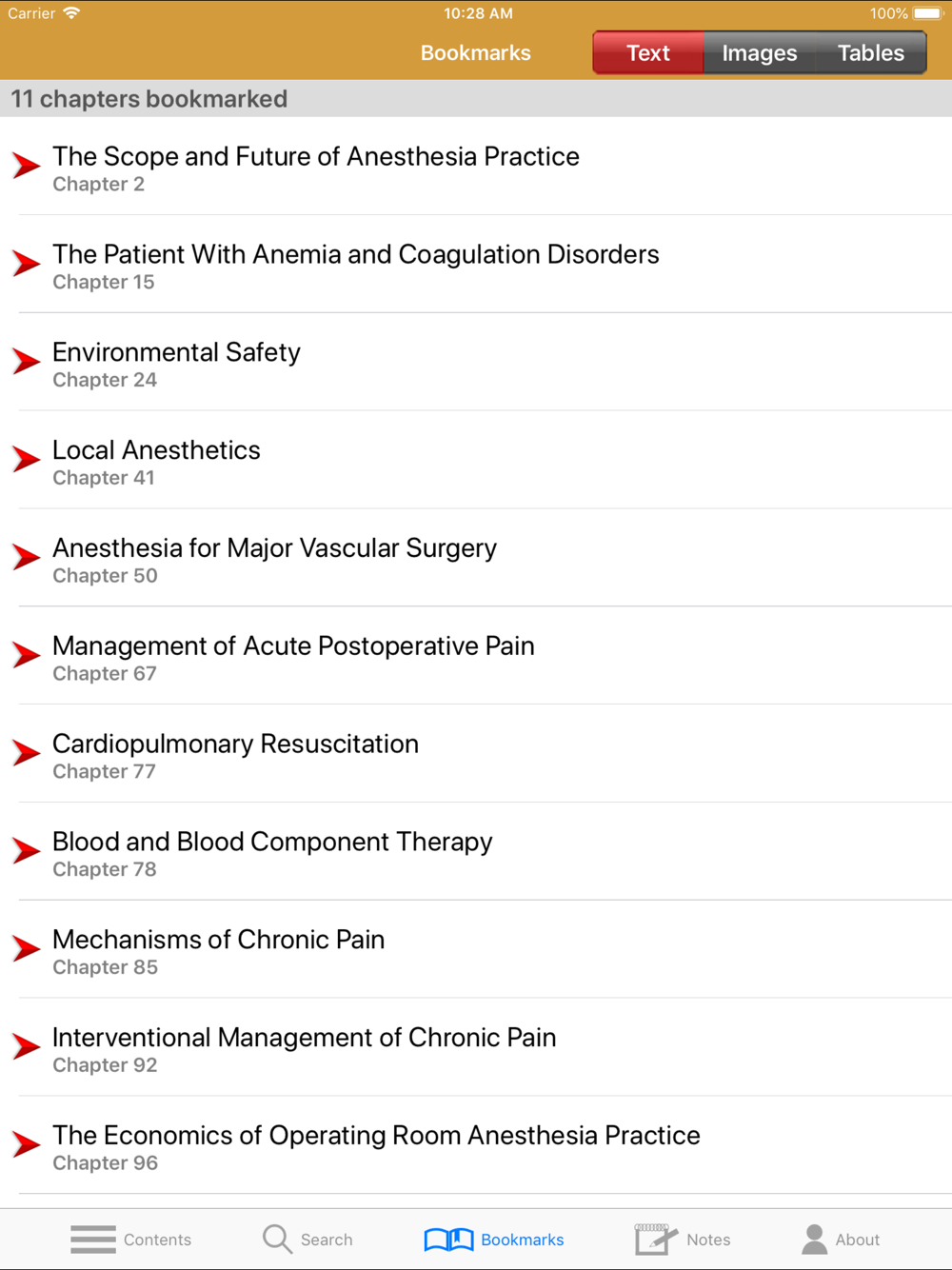Open Patient With Anemia chapter bookmark
The width and height of the screenshot is (952, 1270).
click(355, 255)
